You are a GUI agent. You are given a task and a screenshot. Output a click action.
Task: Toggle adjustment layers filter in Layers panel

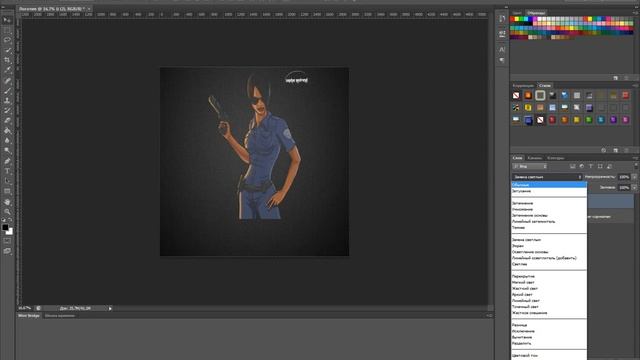(x=582, y=166)
